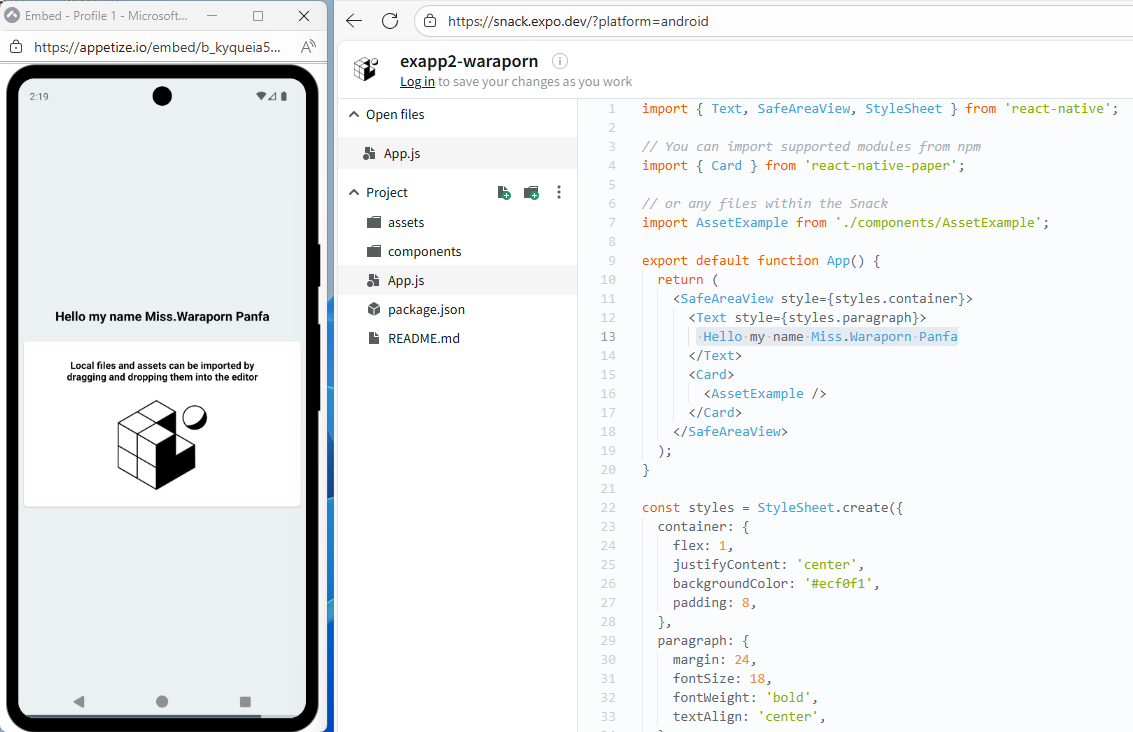Click the info icon beside exapp2-waraporn
The width and height of the screenshot is (1133, 732).
(x=560, y=62)
